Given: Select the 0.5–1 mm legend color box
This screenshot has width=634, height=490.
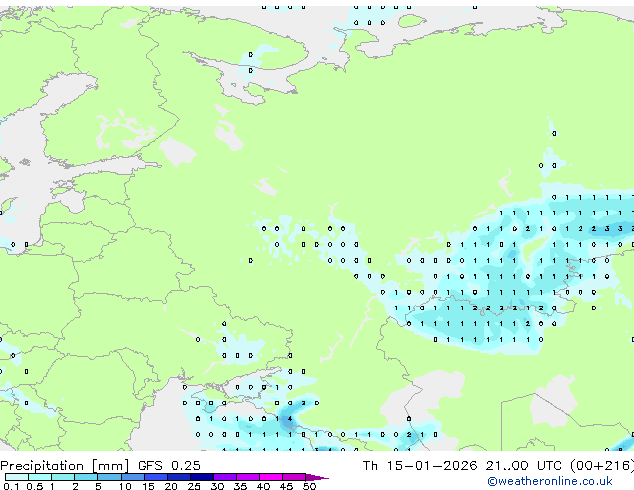Looking at the screenshot, I should click(x=40, y=477).
